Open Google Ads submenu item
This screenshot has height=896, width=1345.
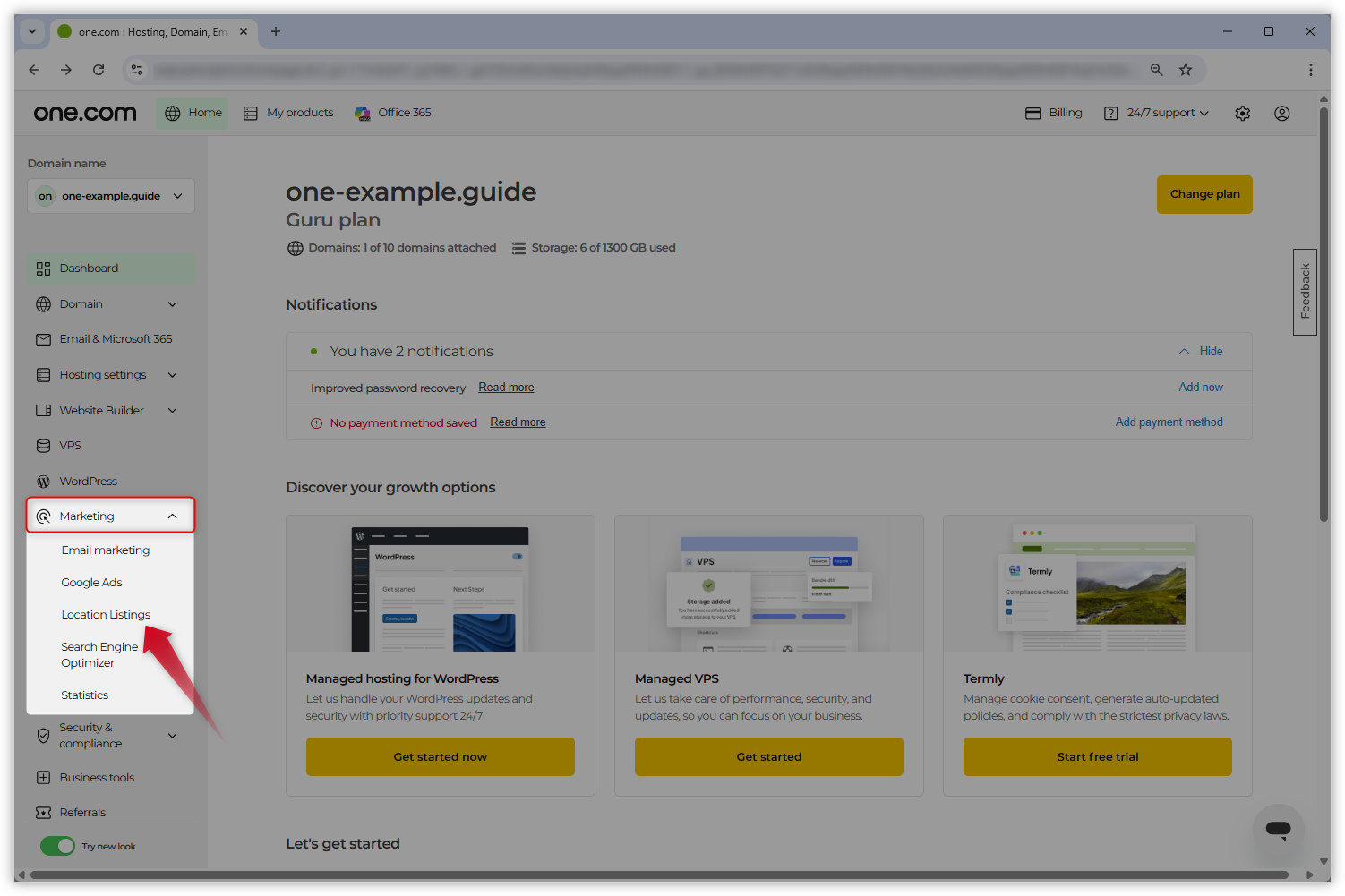pyautogui.click(x=91, y=583)
